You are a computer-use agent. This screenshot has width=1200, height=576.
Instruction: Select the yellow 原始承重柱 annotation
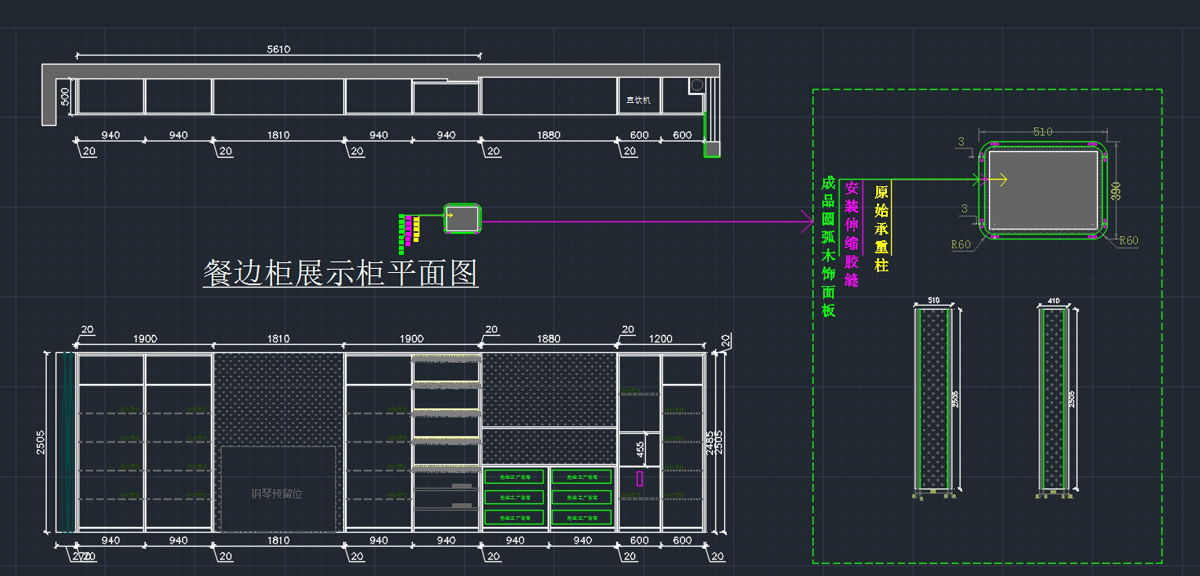(881, 228)
